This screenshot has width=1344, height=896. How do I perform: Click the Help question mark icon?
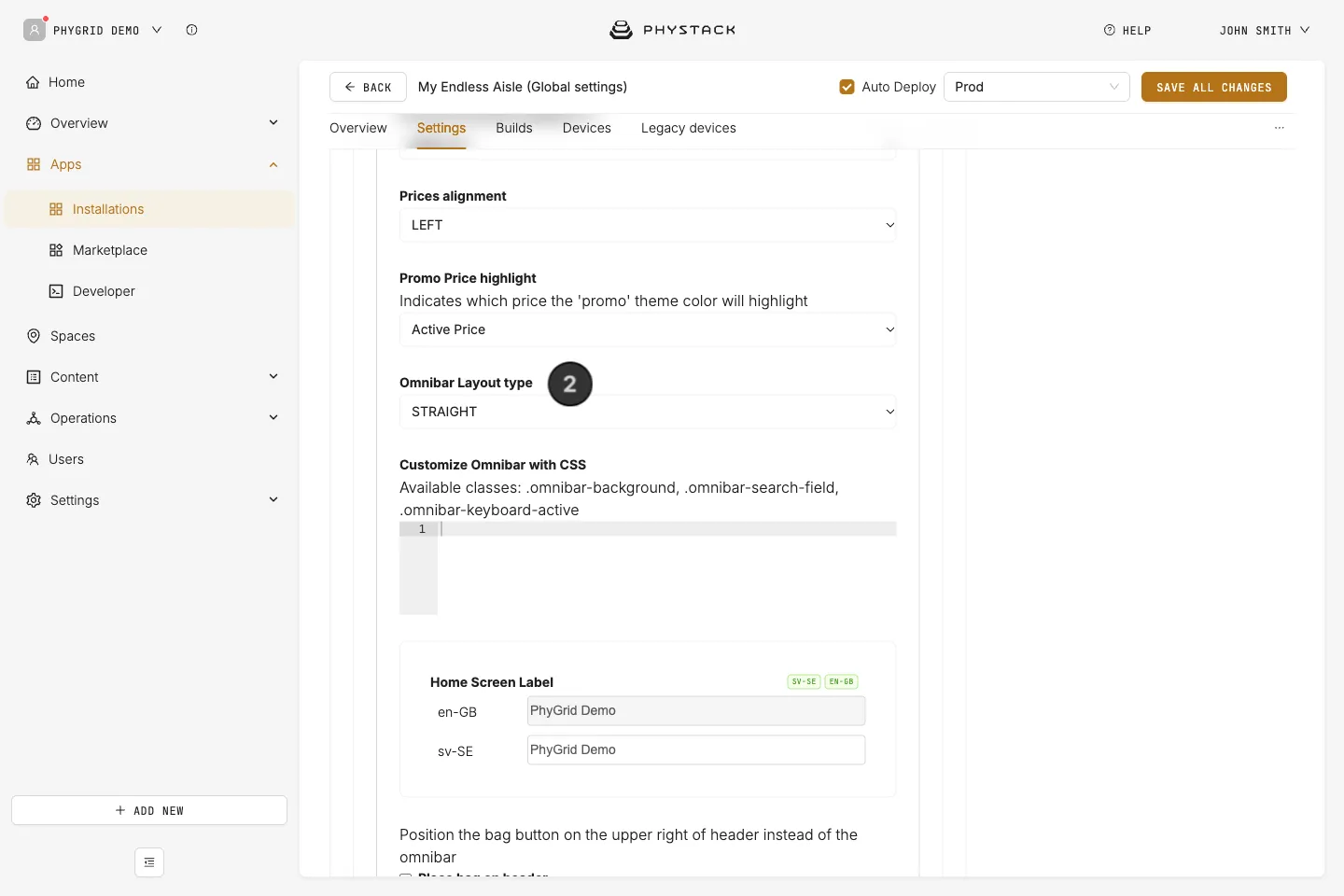coord(1110,30)
